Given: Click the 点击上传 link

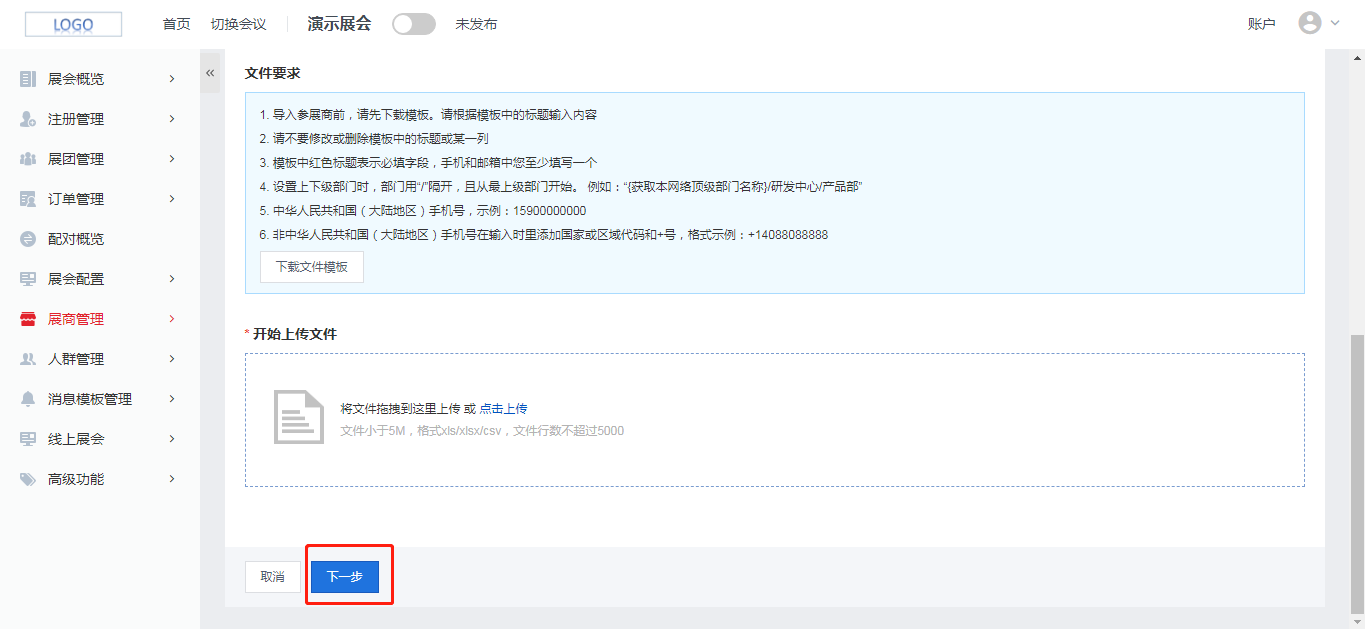Looking at the screenshot, I should pyautogui.click(x=503, y=408).
